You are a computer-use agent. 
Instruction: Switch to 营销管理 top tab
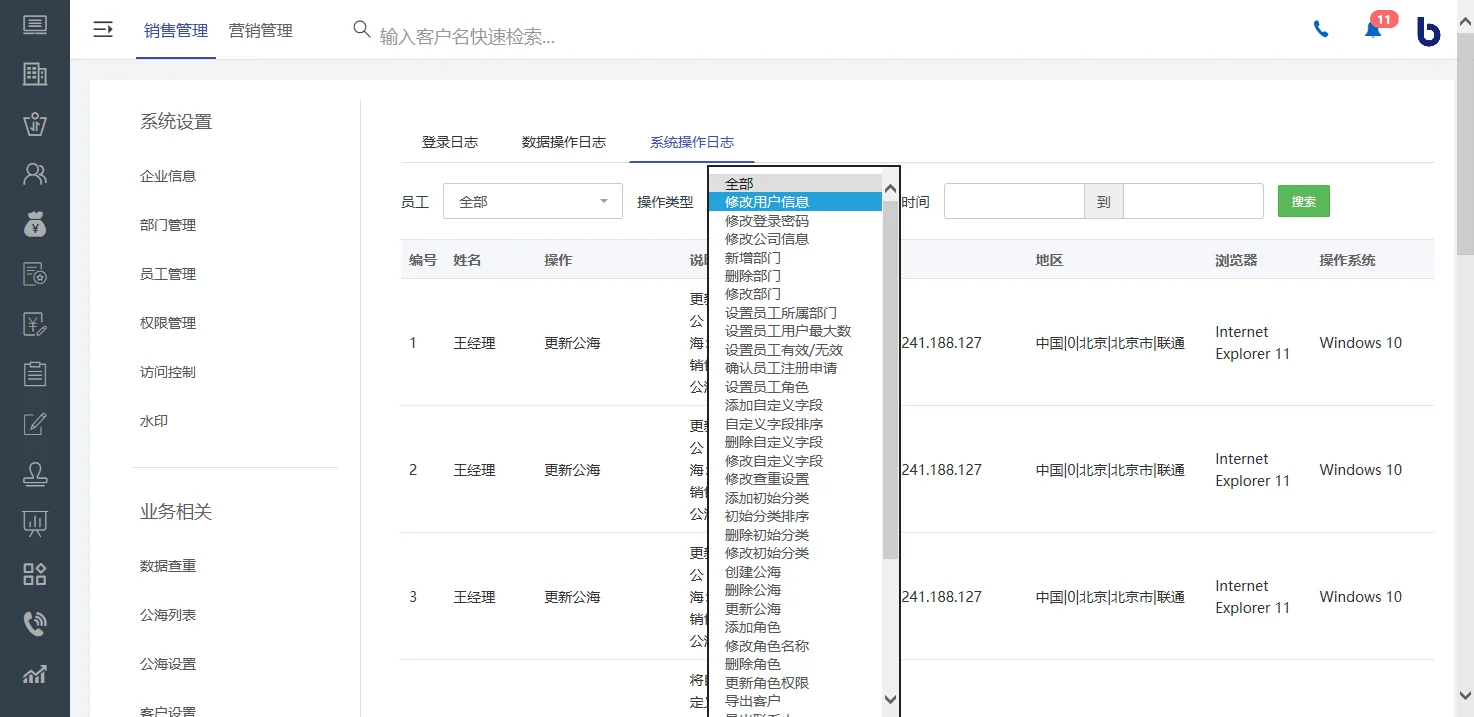pyautogui.click(x=261, y=31)
